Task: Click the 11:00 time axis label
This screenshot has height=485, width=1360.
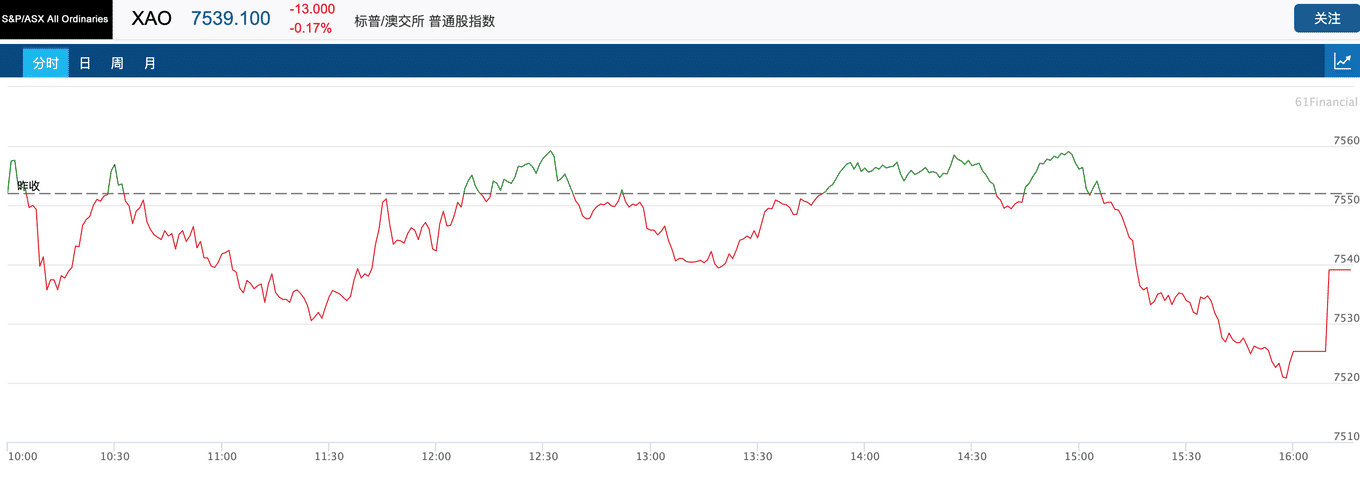Action: pyautogui.click(x=222, y=456)
